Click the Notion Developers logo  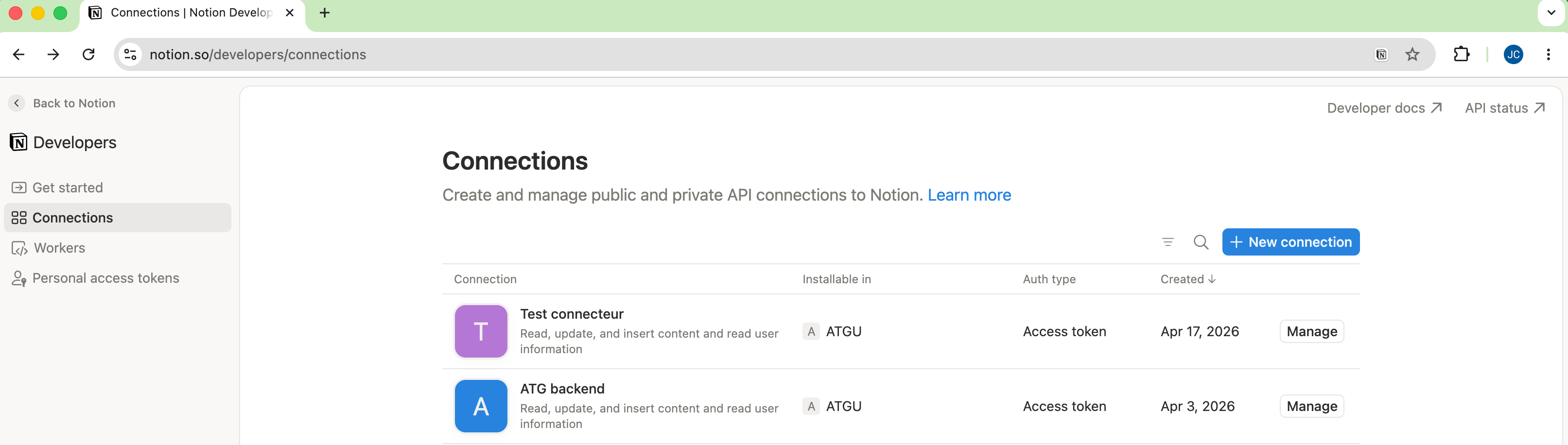click(x=18, y=142)
